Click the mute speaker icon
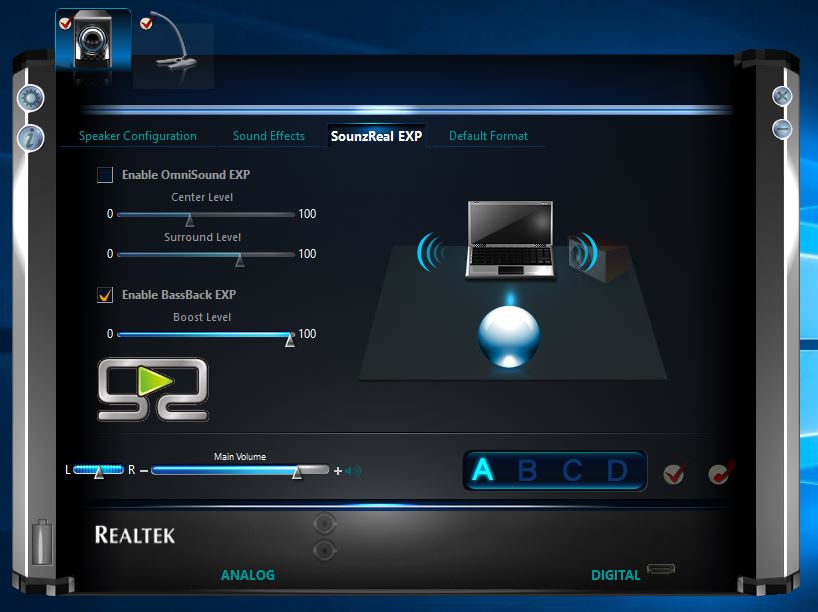 [x=353, y=471]
